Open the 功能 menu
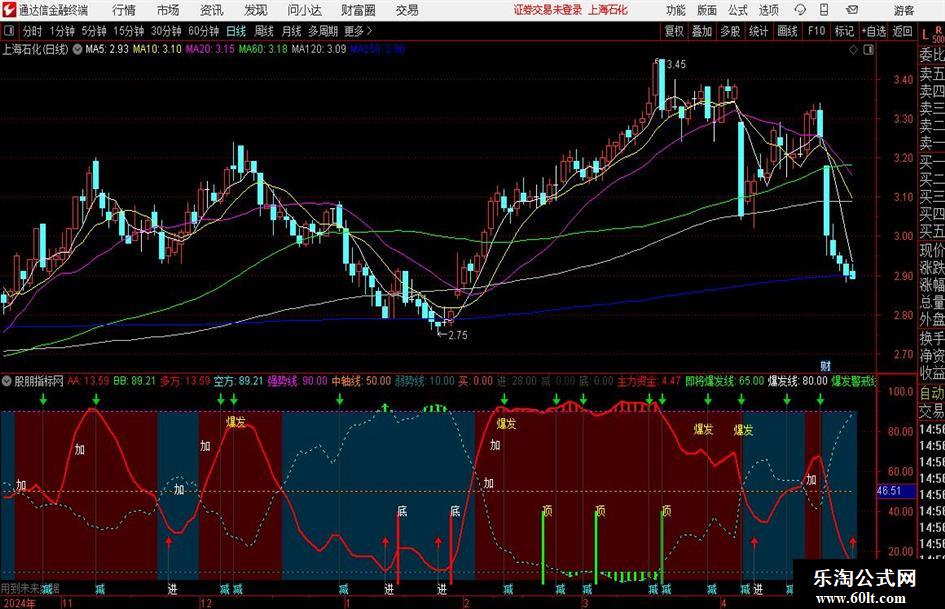The image size is (945, 609). coord(676,10)
